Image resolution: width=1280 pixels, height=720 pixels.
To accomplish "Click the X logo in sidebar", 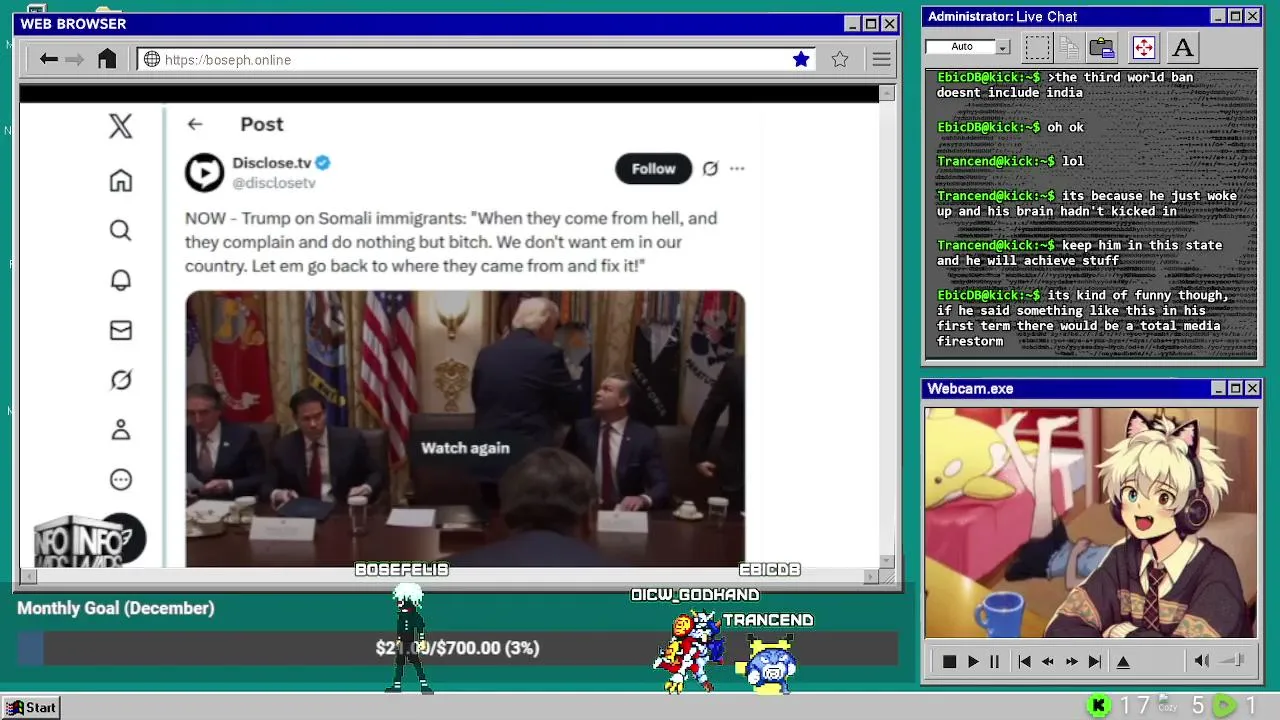I will pos(120,125).
